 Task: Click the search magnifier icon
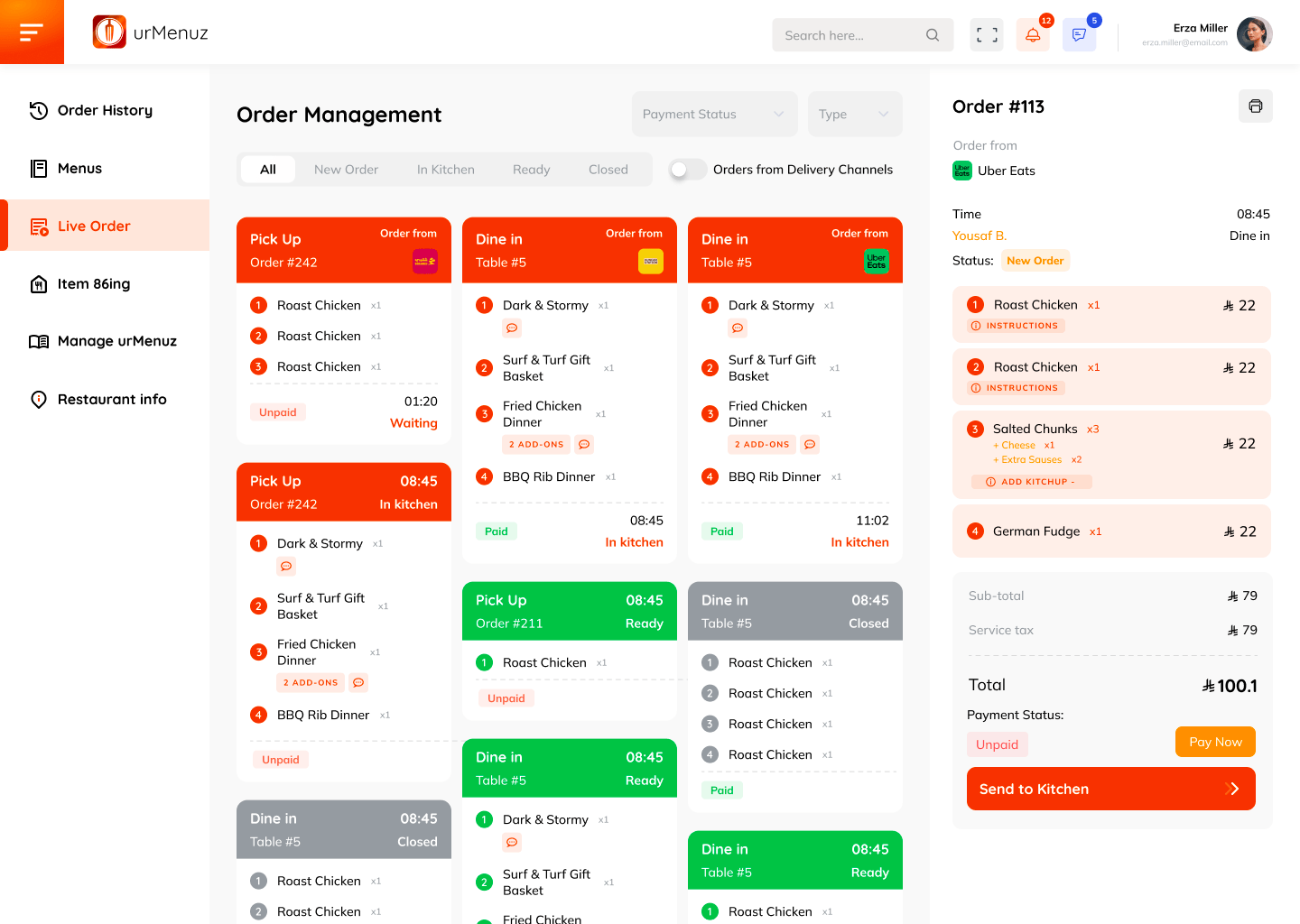(x=933, y=35)
